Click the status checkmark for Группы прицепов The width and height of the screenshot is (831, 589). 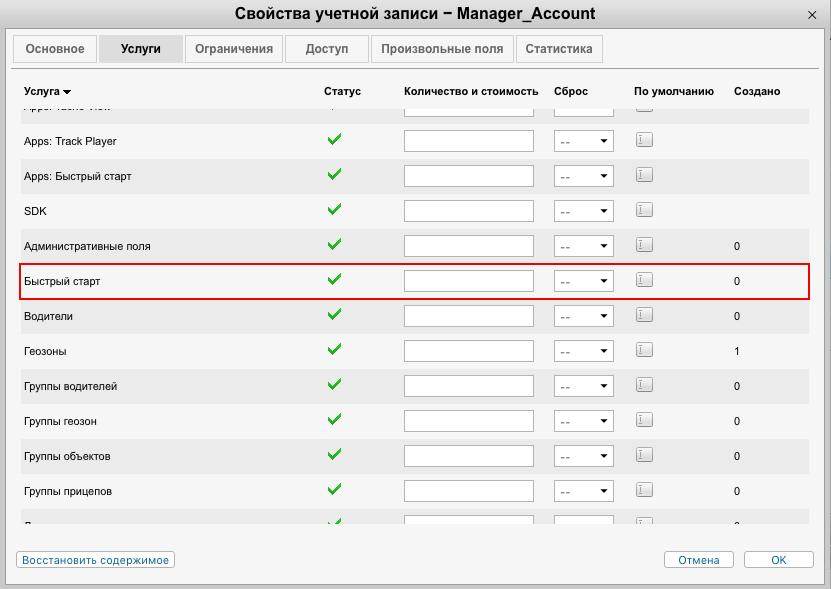335,489
